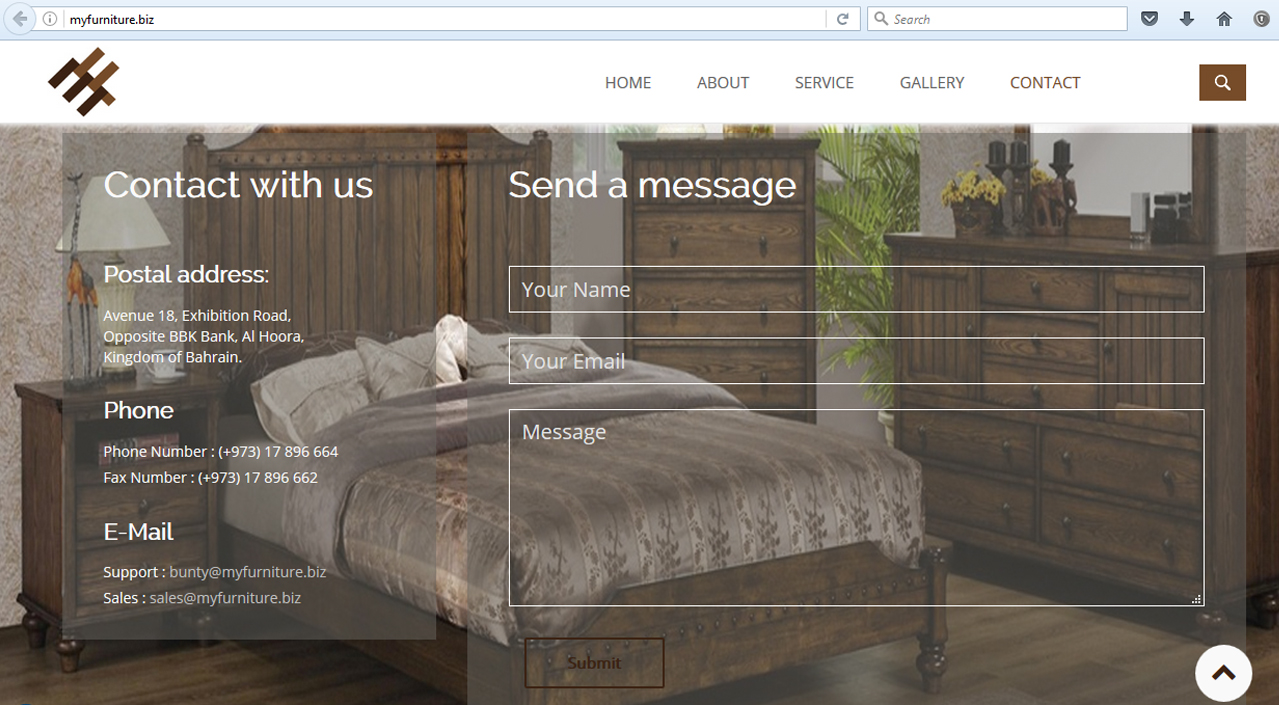The image size is (1279, 705).
Task: Open the ABOUT menu item
Action: click(723, 83)
